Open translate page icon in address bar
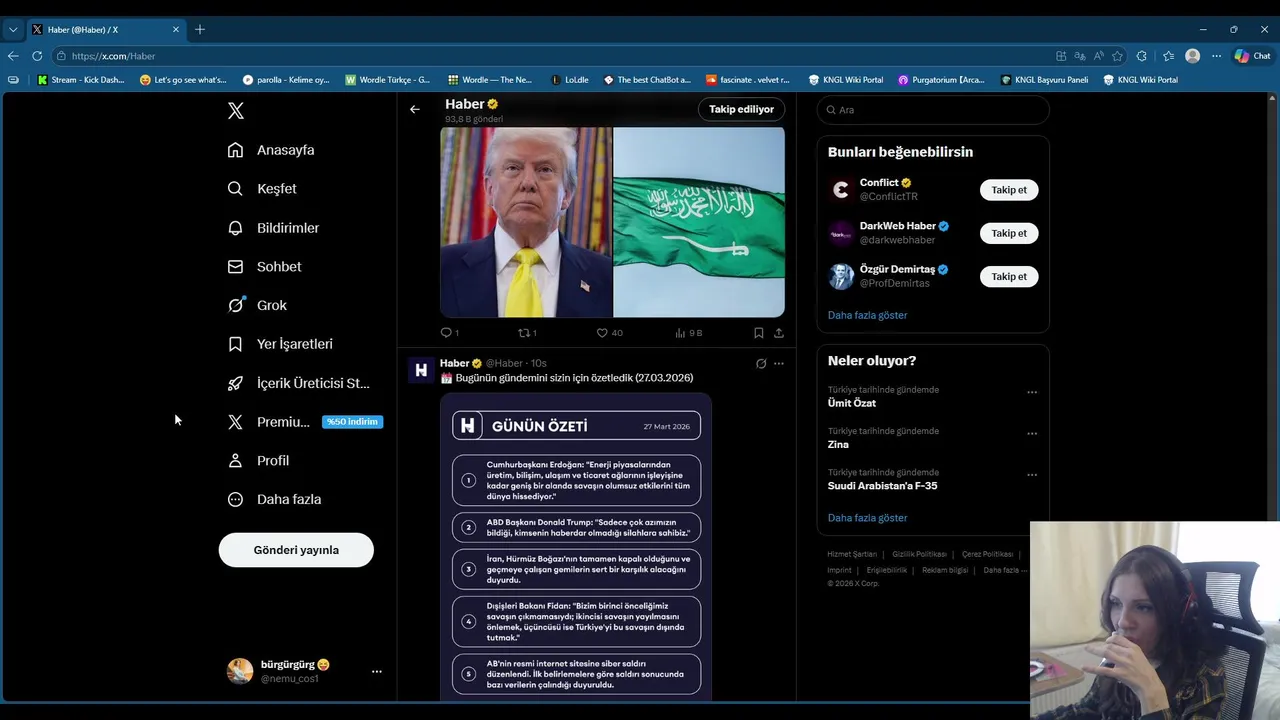Viewport: 1280px width, 720px height. tap(1080, 56)
